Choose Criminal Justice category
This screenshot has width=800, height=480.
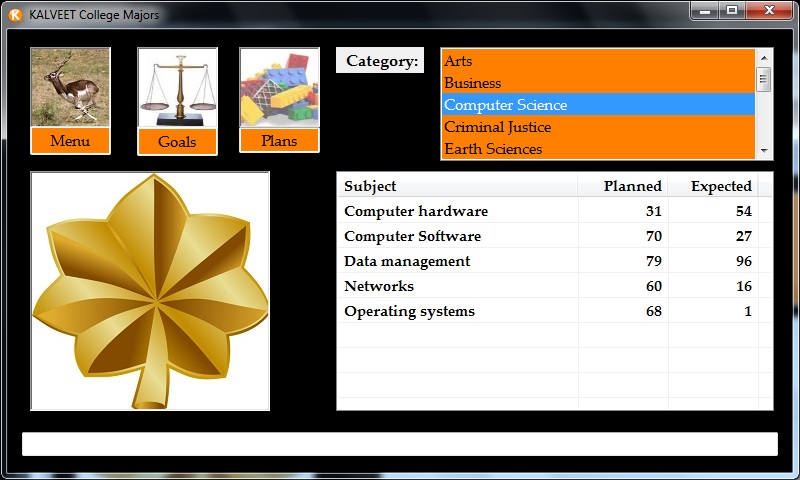(x=598, y=127)
